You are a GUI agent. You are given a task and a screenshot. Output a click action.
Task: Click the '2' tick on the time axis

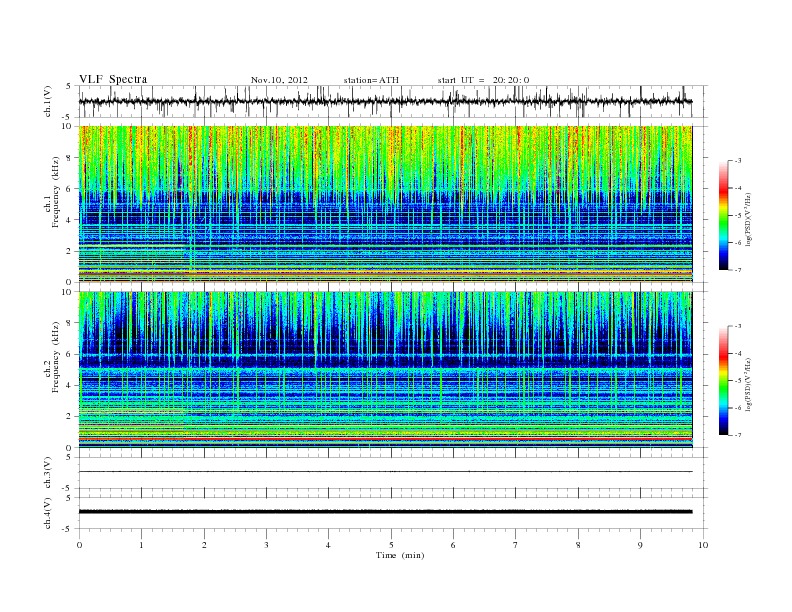(204, 545)
